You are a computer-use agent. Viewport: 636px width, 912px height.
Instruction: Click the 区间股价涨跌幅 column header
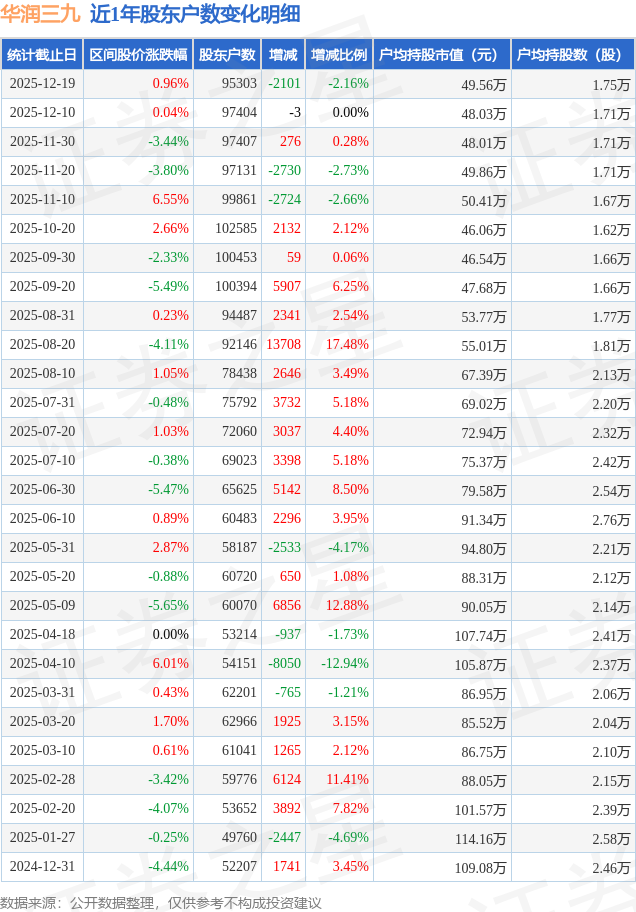(x=137, y=55)
